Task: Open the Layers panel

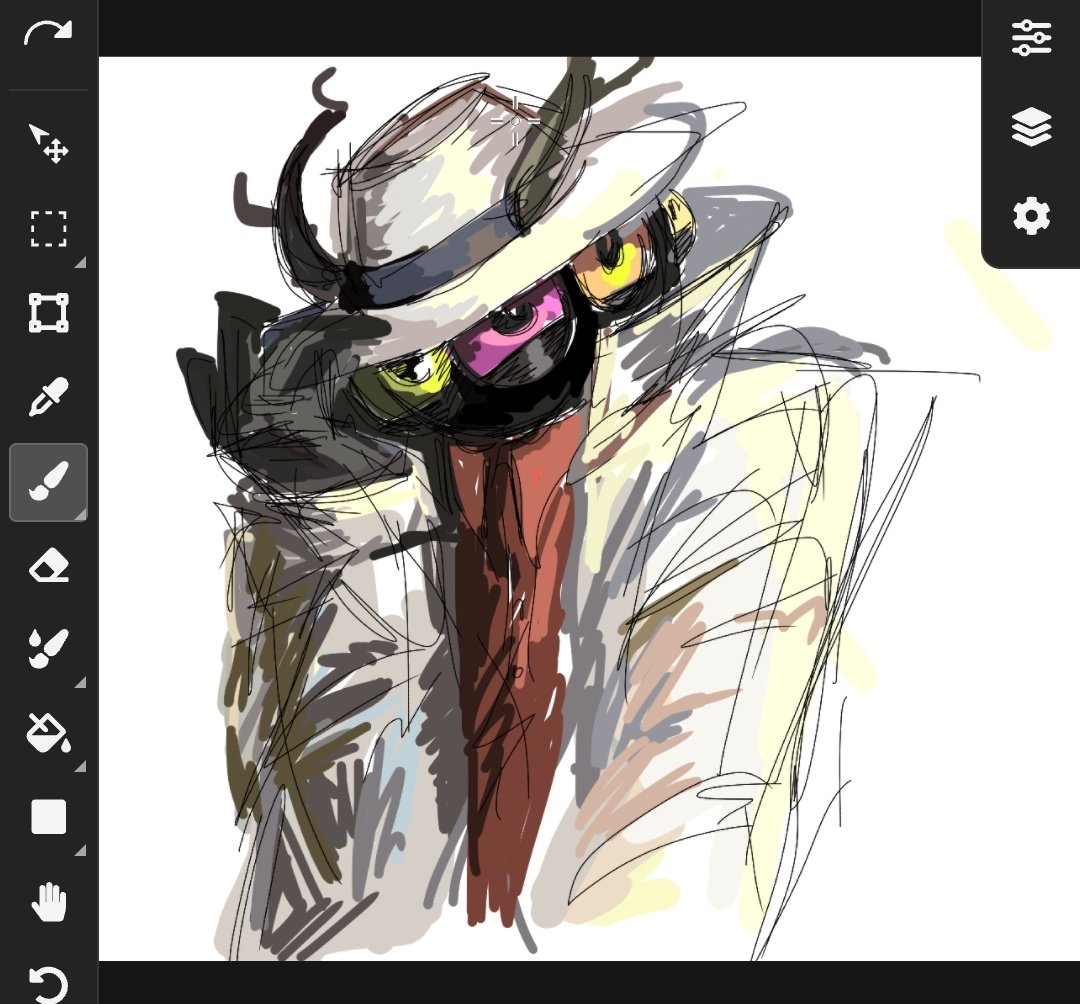Action: (x=1031, y=127)
